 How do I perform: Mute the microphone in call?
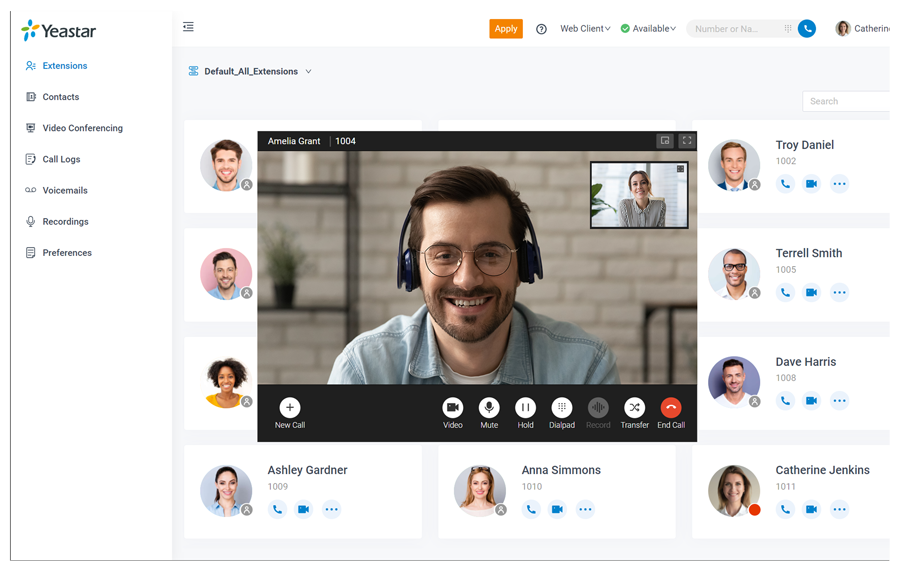[489, 413]
